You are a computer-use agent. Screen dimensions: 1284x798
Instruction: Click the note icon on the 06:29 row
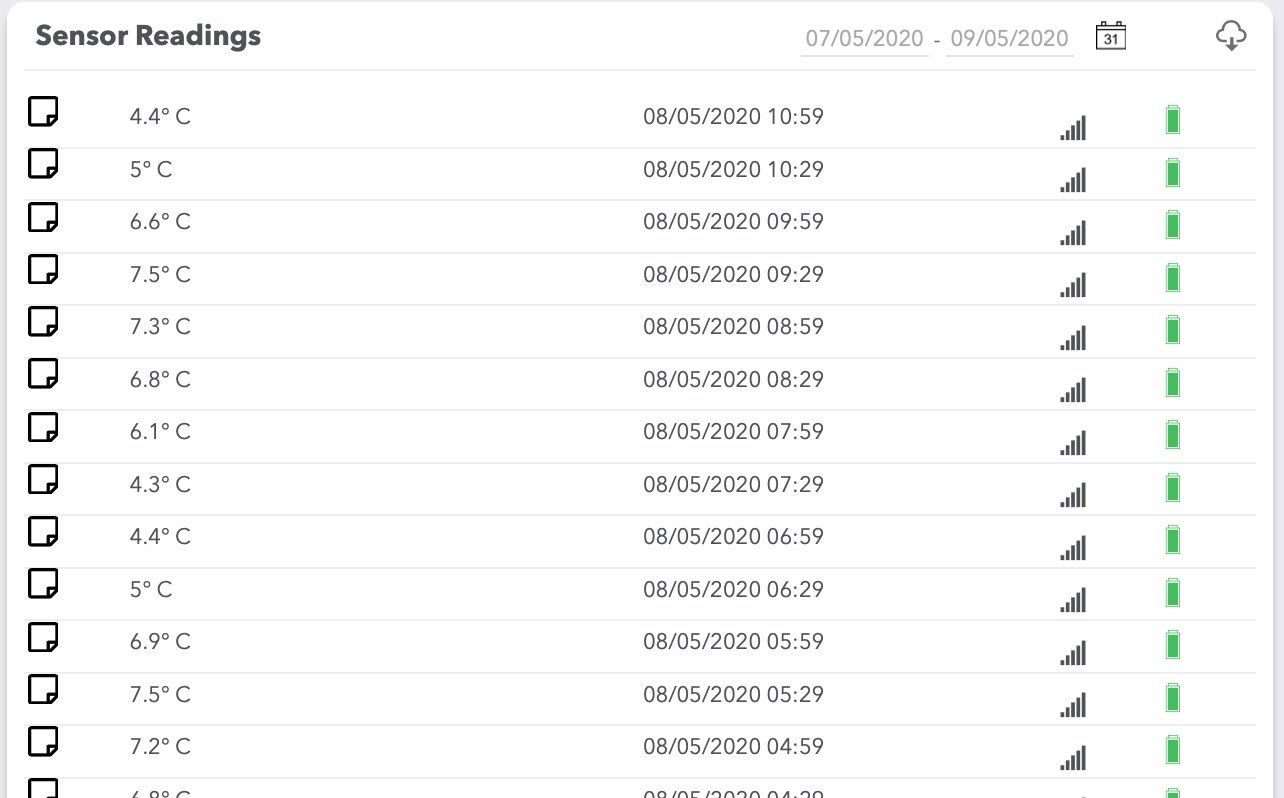tap(43, 584)
